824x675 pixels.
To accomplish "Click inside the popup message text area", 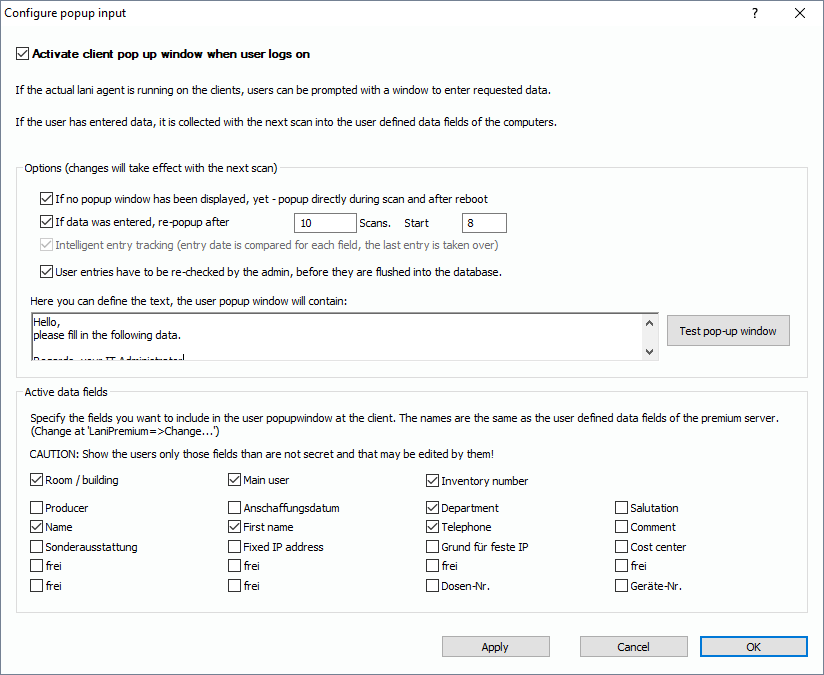I will [336, 336].
